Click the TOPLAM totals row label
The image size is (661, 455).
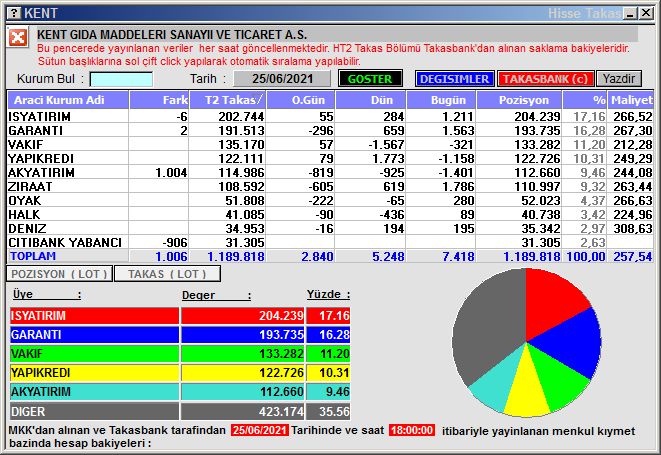click(x=33, y=256)
